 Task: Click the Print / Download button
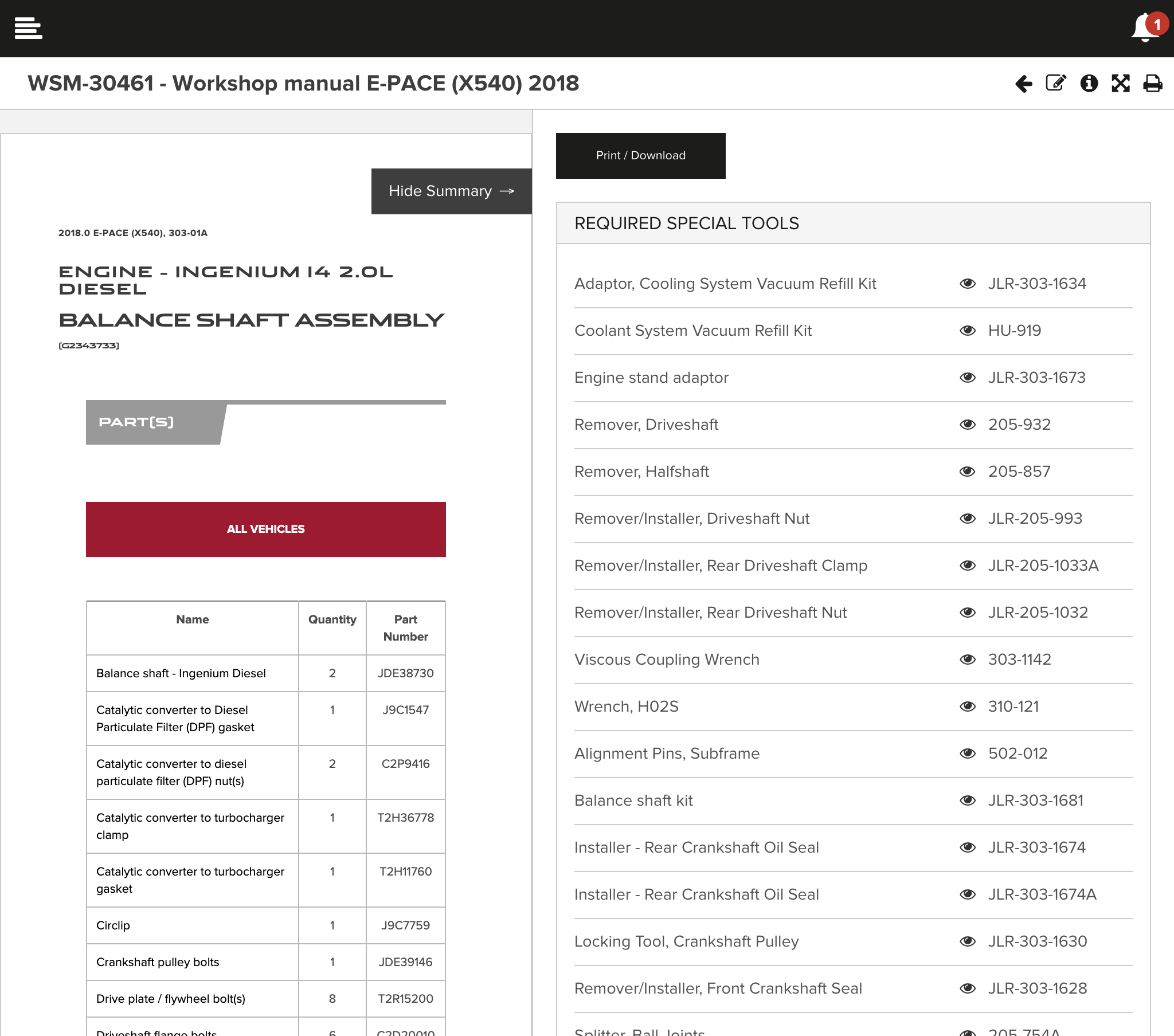tap(640, 156)
